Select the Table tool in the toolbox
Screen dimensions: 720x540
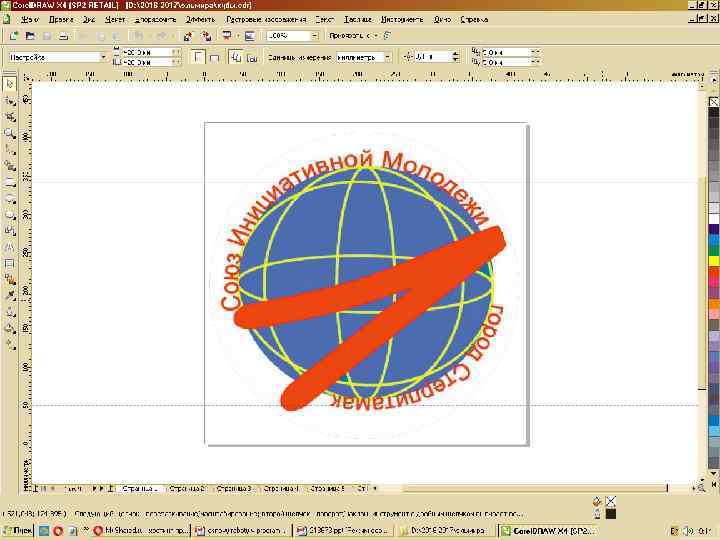(x=10, y=264)
